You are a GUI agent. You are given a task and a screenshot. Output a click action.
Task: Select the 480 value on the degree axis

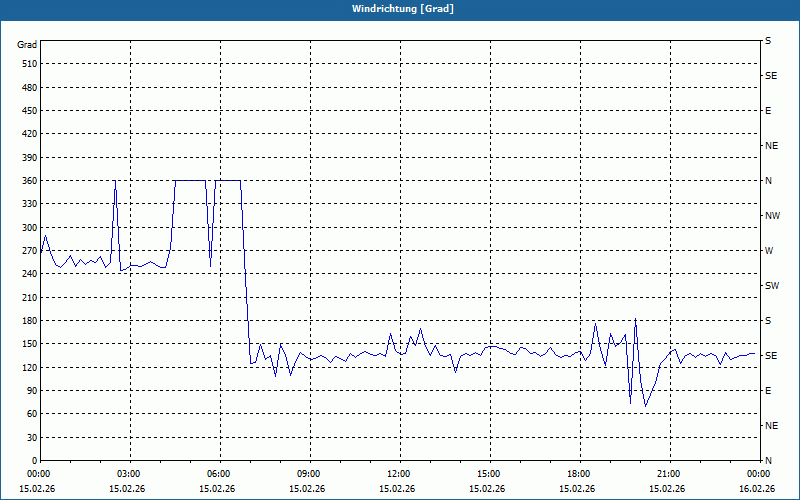[29, 87]
